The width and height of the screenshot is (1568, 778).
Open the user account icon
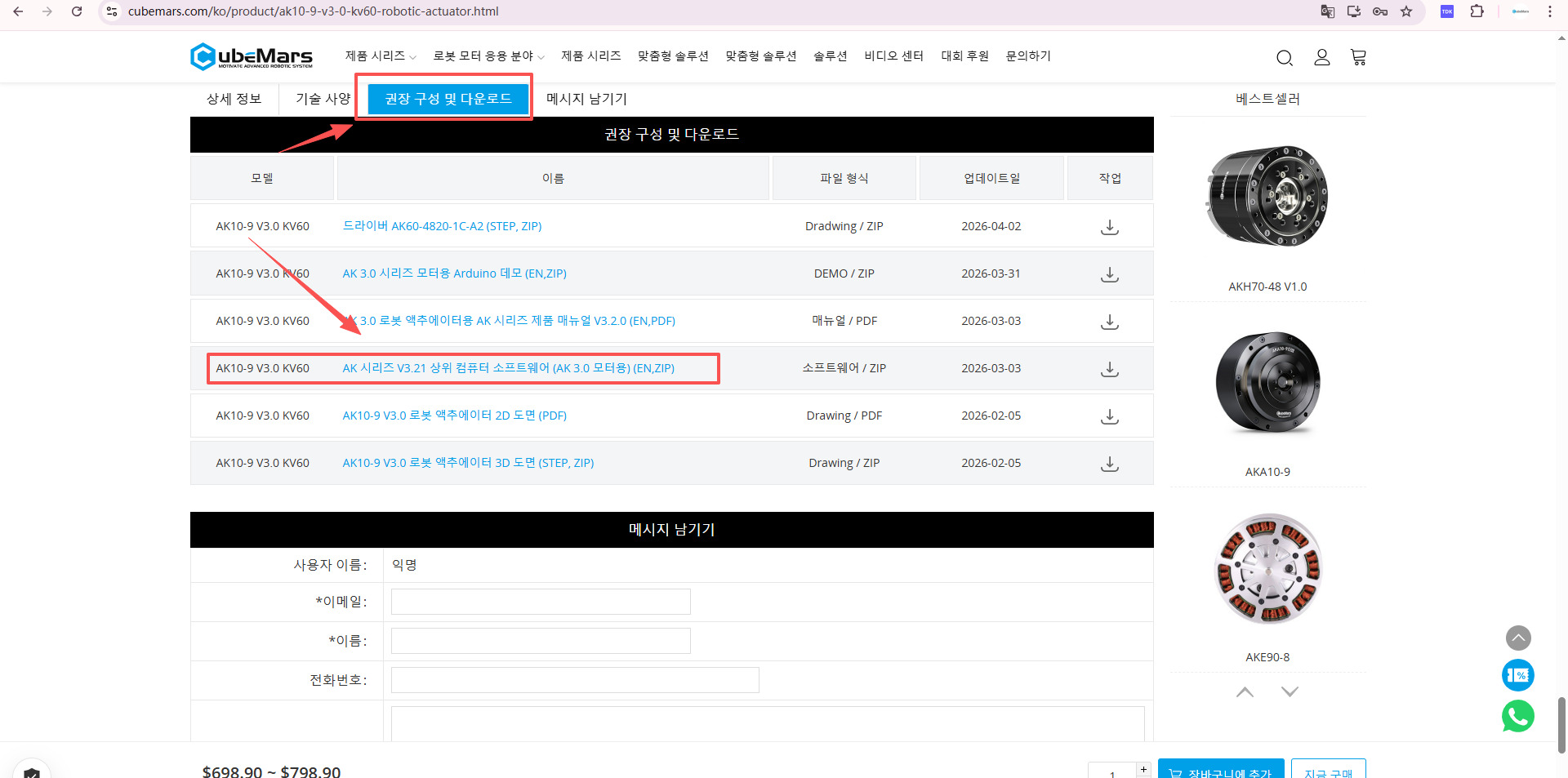pyautogui.click(x=1321, y=57)
